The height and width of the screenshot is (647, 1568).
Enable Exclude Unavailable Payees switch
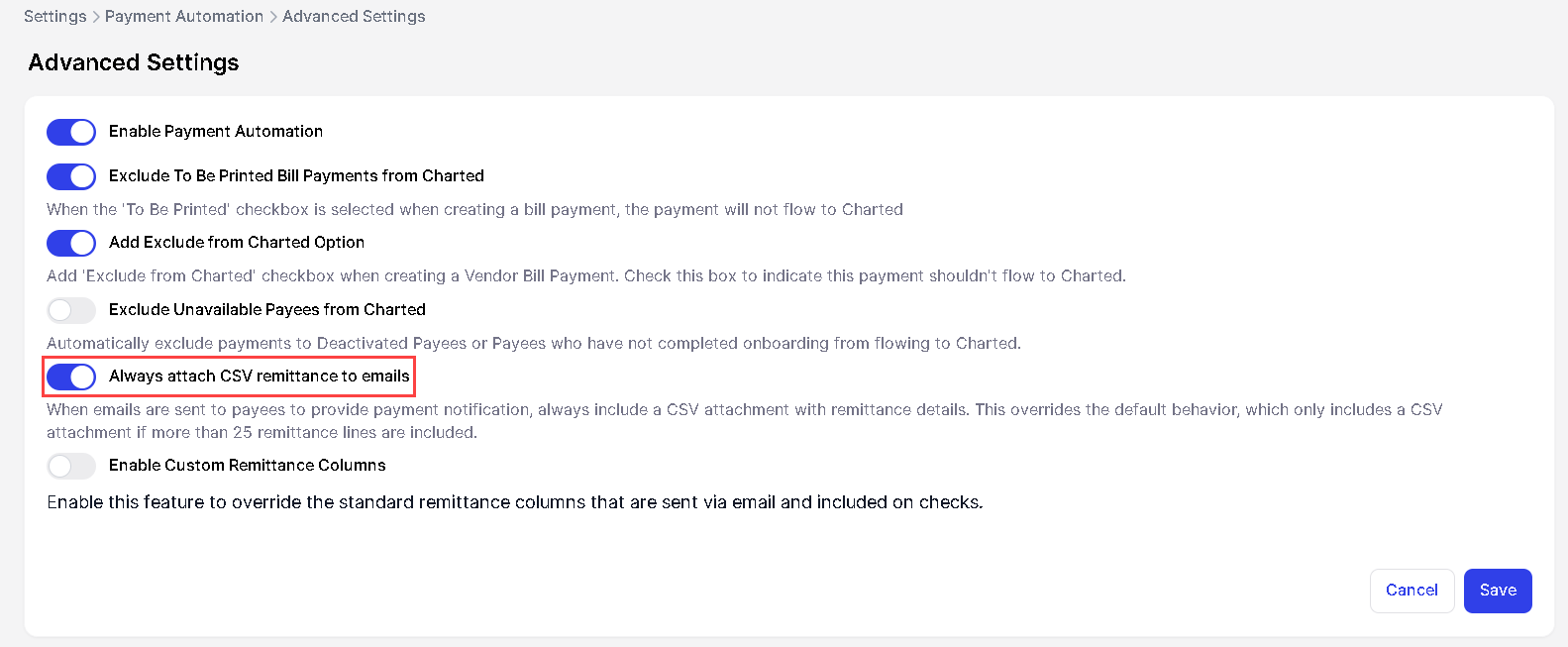coord(71,310)
